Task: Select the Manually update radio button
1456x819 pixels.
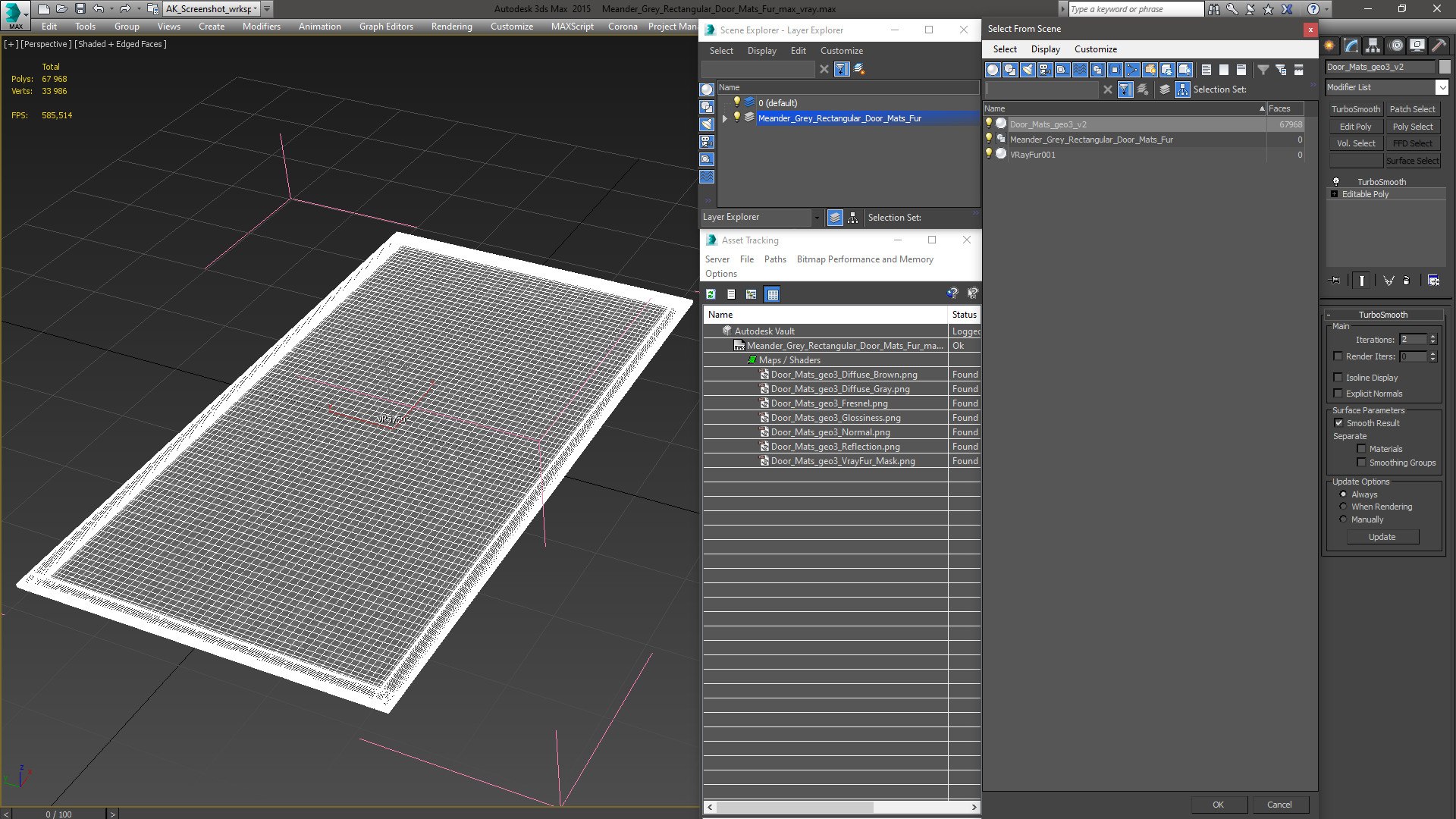Action: [x=1343, y=519]
